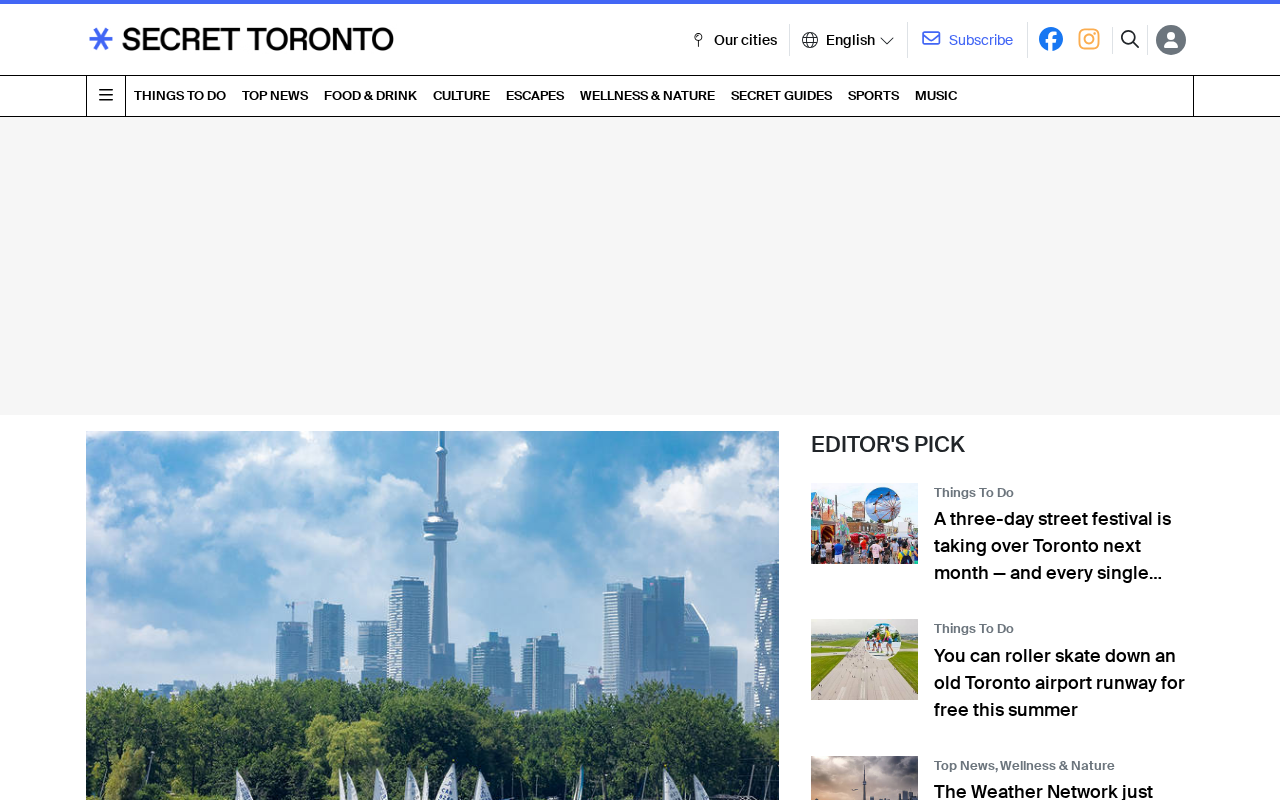Click the Editor's Pick heading
Screen dimensions: 1280x800
click(x=888, y=445)
